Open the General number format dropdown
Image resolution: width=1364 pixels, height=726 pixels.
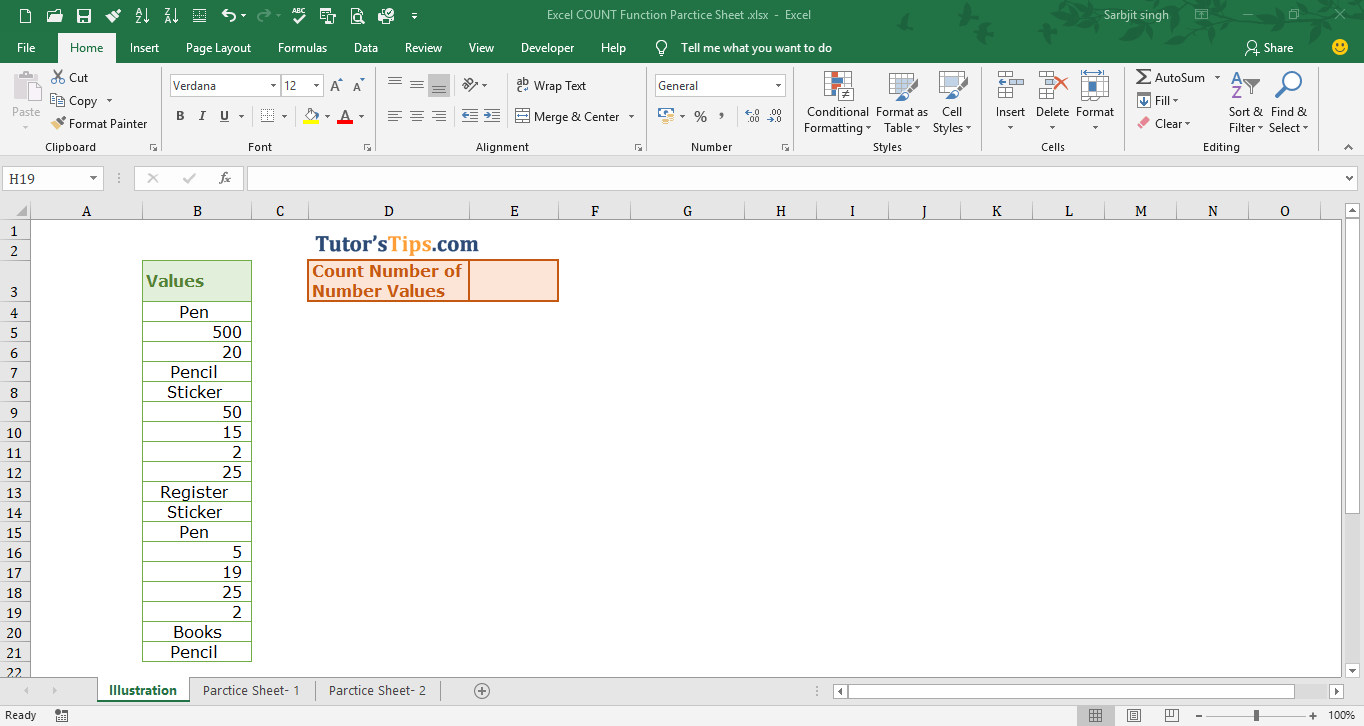(778, 86)
